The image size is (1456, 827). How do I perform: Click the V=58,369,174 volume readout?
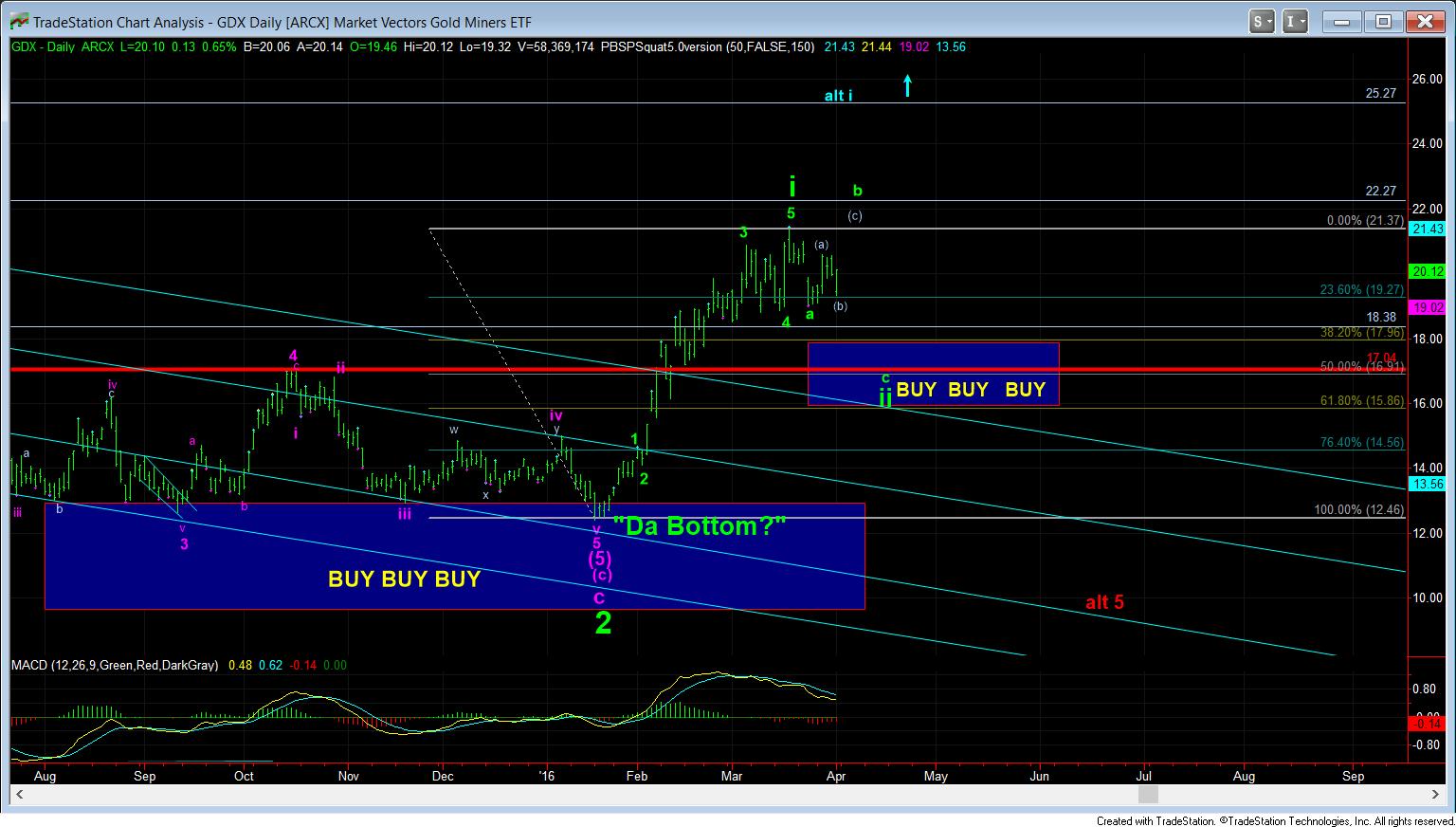(x=554, y=47)
